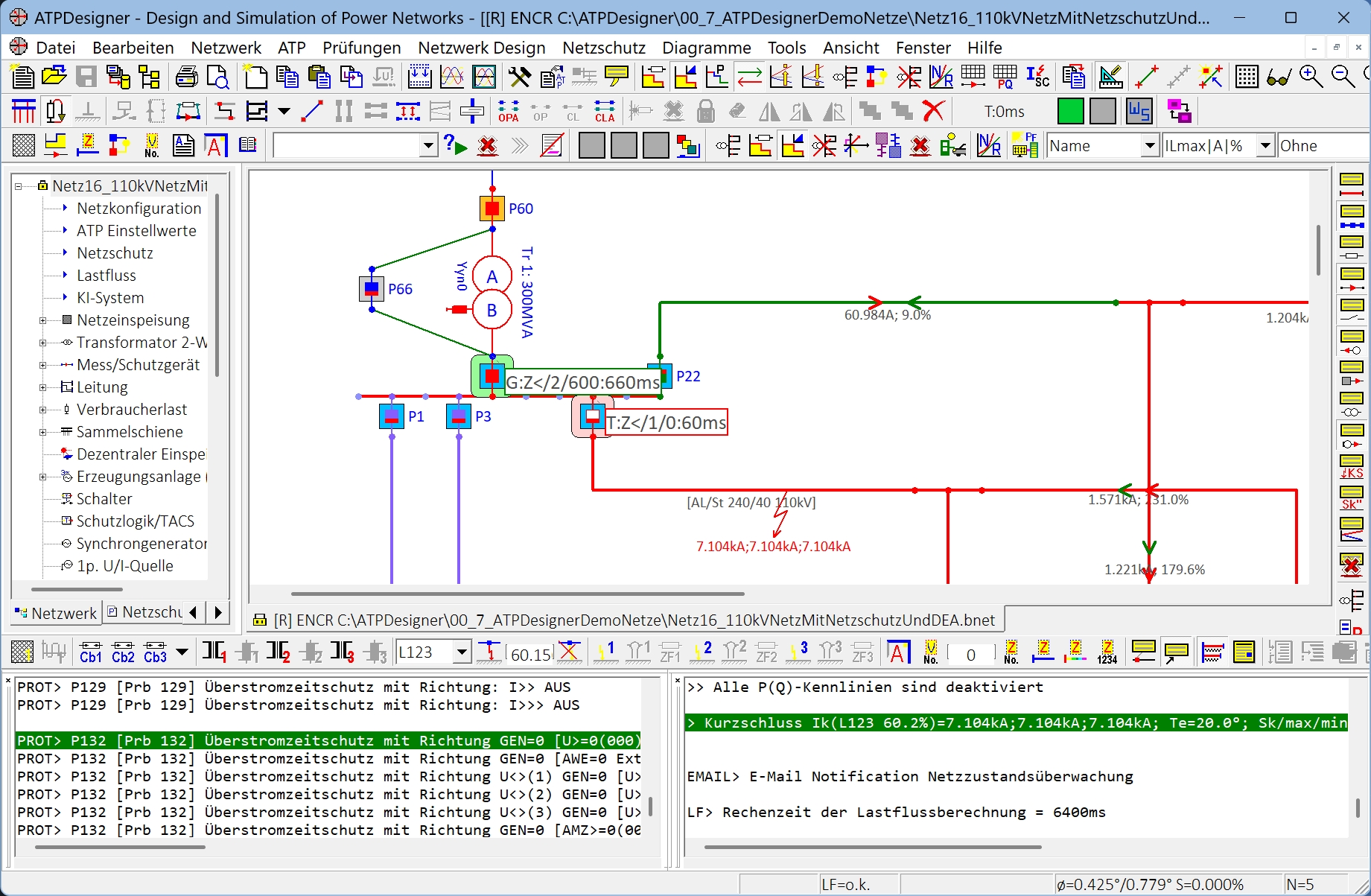Image resolution: width=1371 pixels, height=896 pixels.
Task: Toggle the Cb1 circuit breaker button
Action: [x=91, y=652]
